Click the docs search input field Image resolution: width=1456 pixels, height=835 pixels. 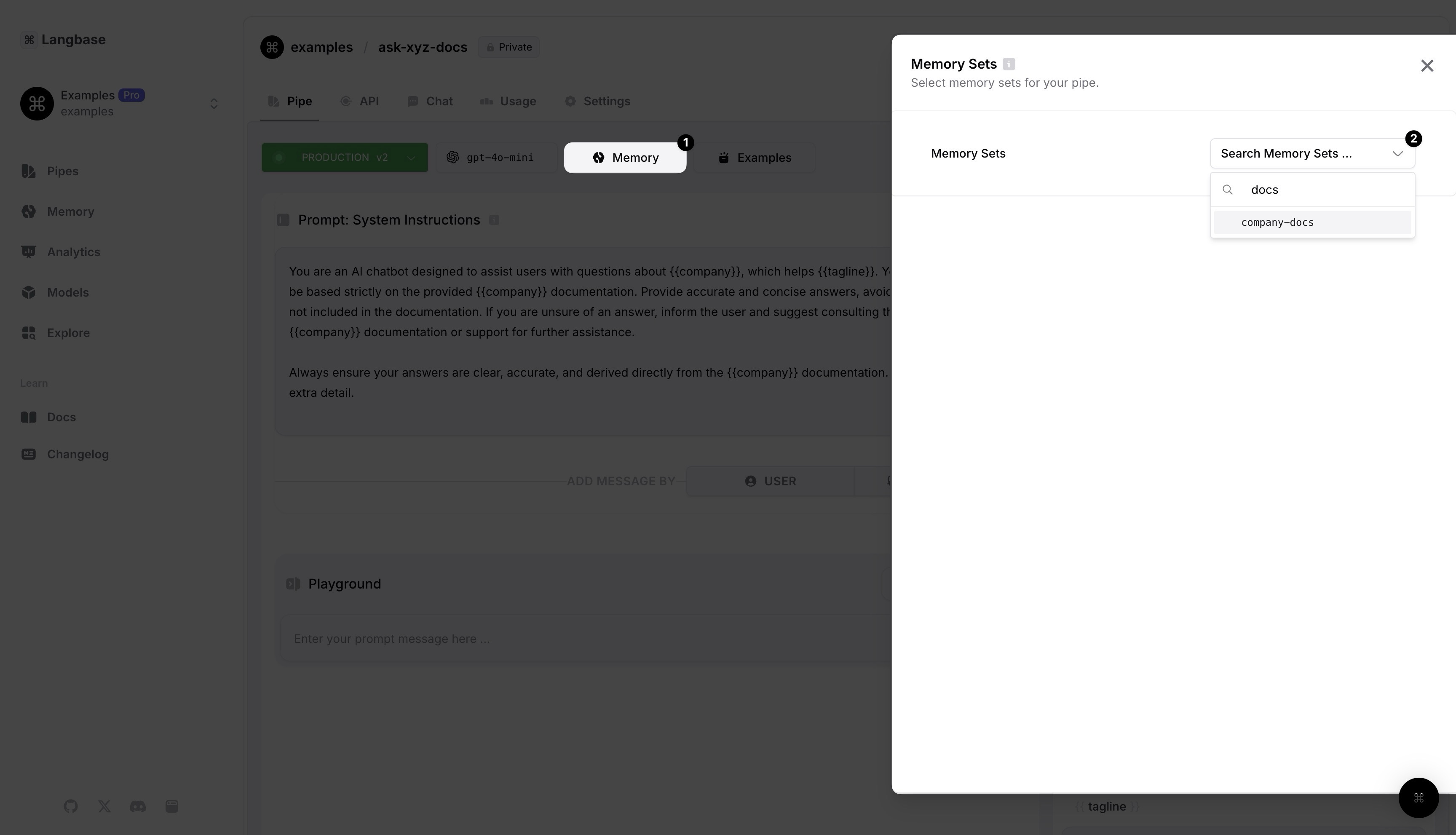pyautogui.click(x=1325, y=190)
